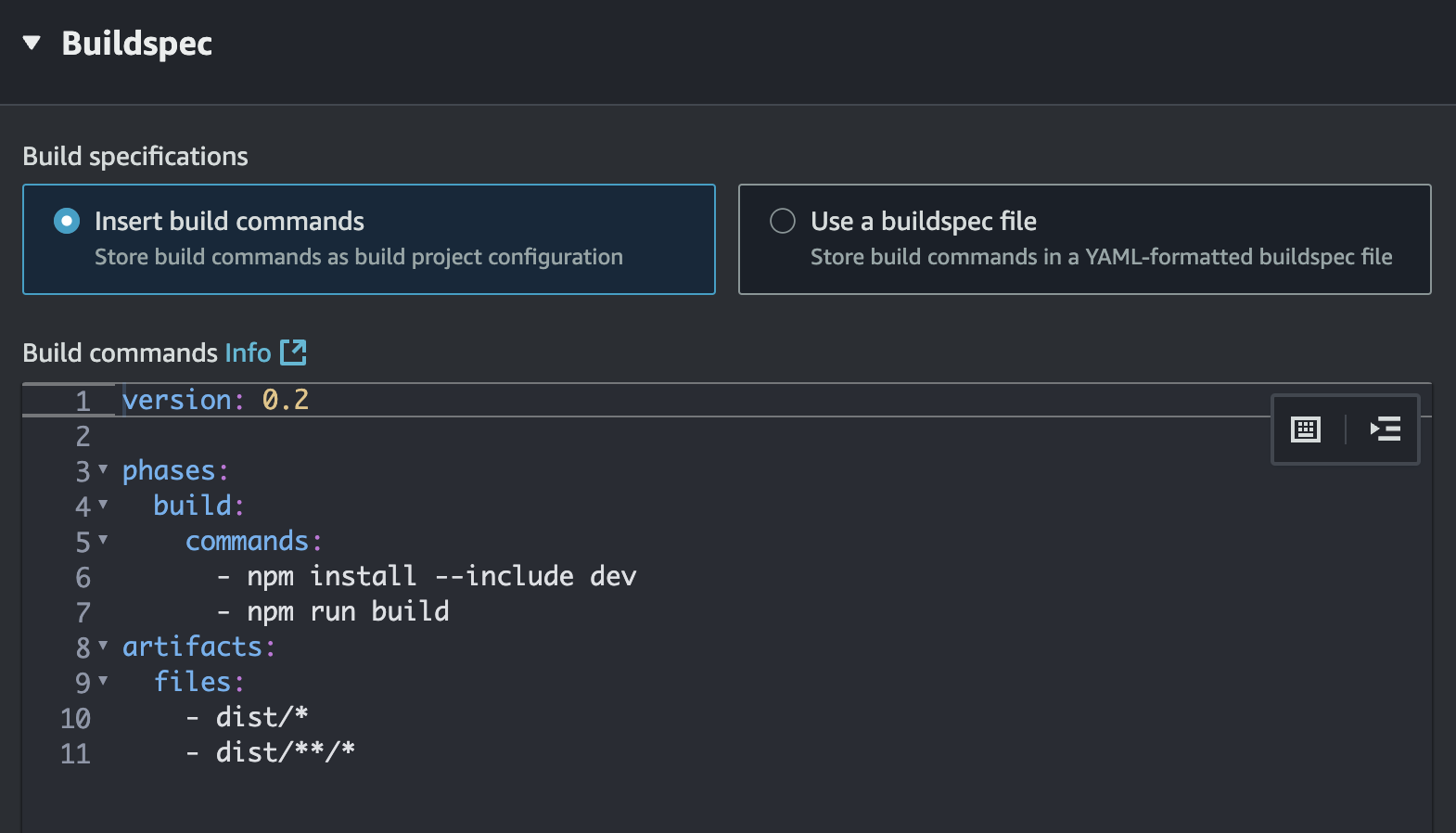Image resolution: width=1456 pixels, height=833 pixels.
Task: Click 'Store build commands in a YAML-formatted buildspec file' text
Action: tap(1102, 257)
